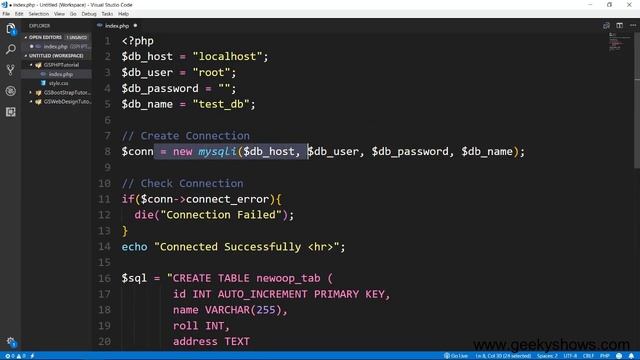
Task: Click the editor vertical scrollbar
Action: 637,100
